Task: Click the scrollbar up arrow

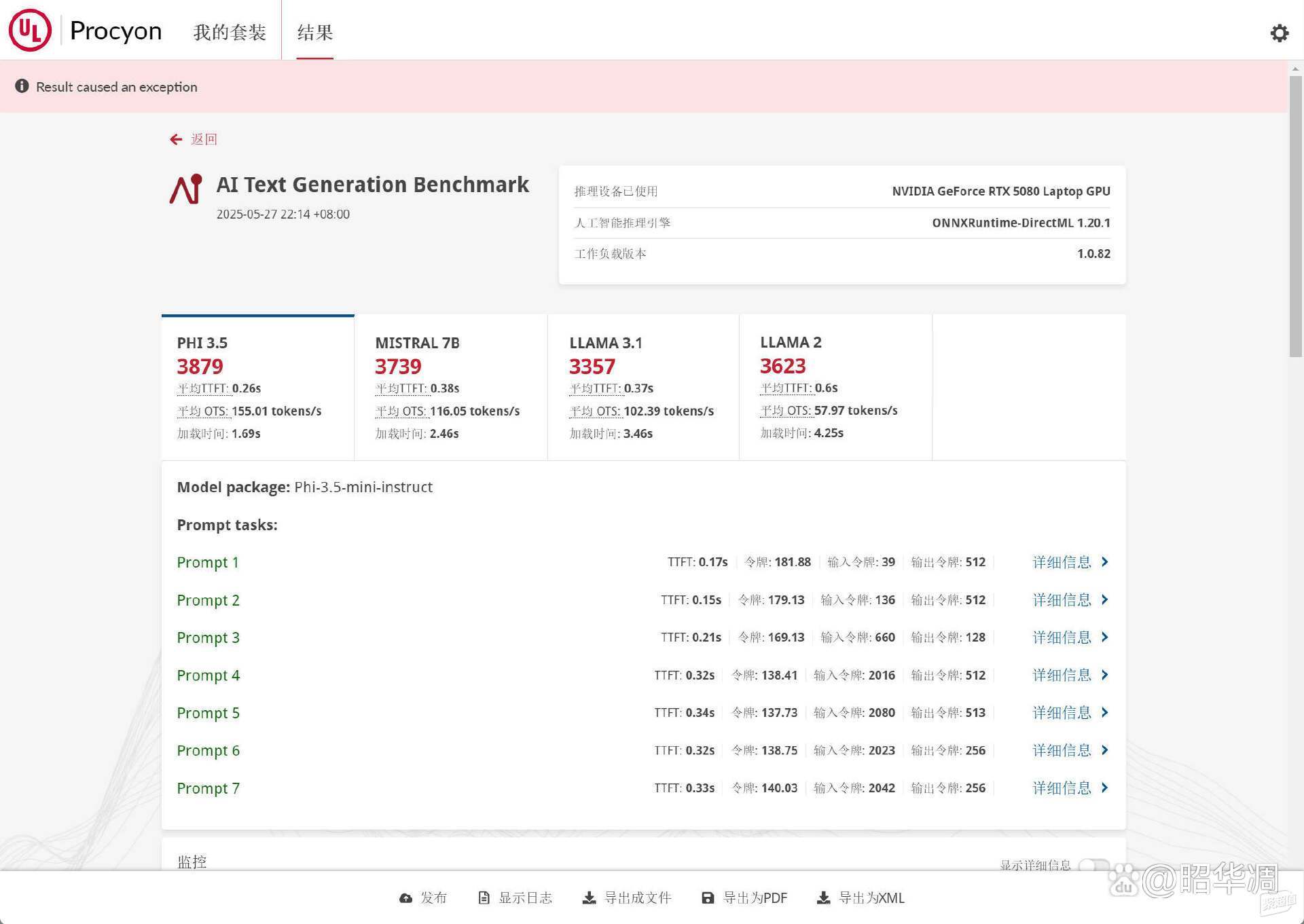Action: click(x=1296, y=69)
